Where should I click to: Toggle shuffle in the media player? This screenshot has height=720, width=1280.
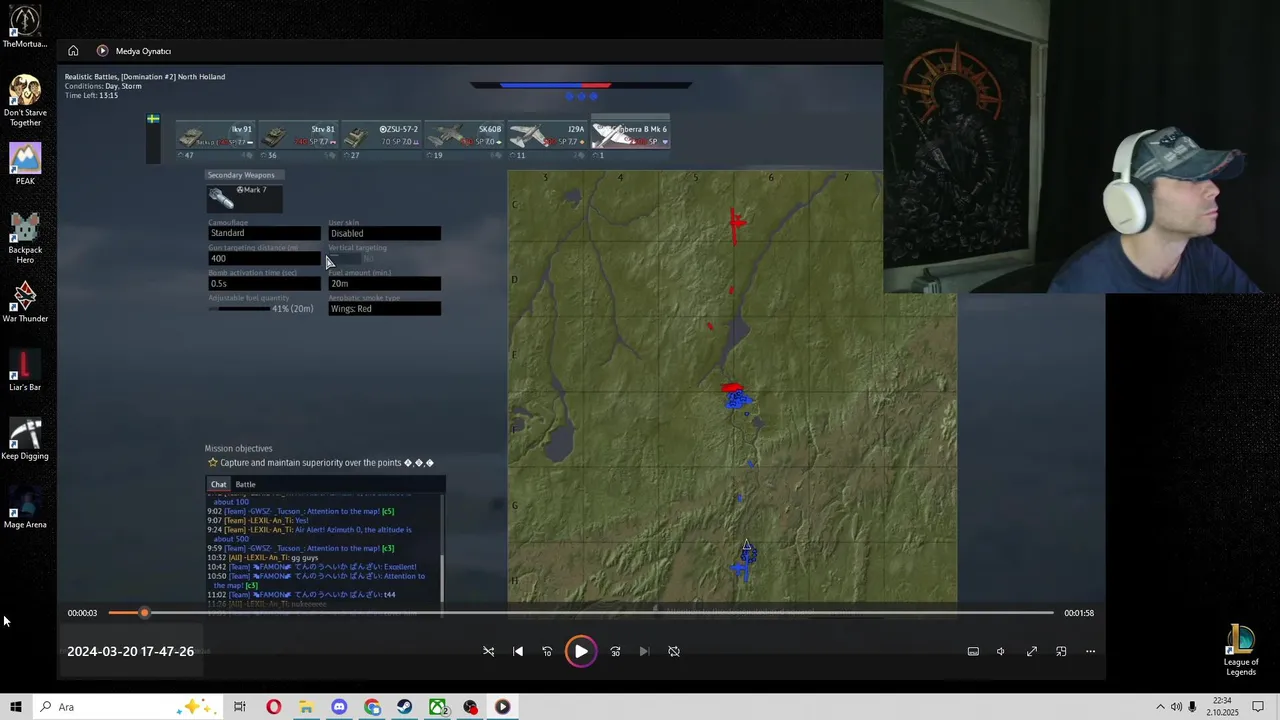point(489,651)
